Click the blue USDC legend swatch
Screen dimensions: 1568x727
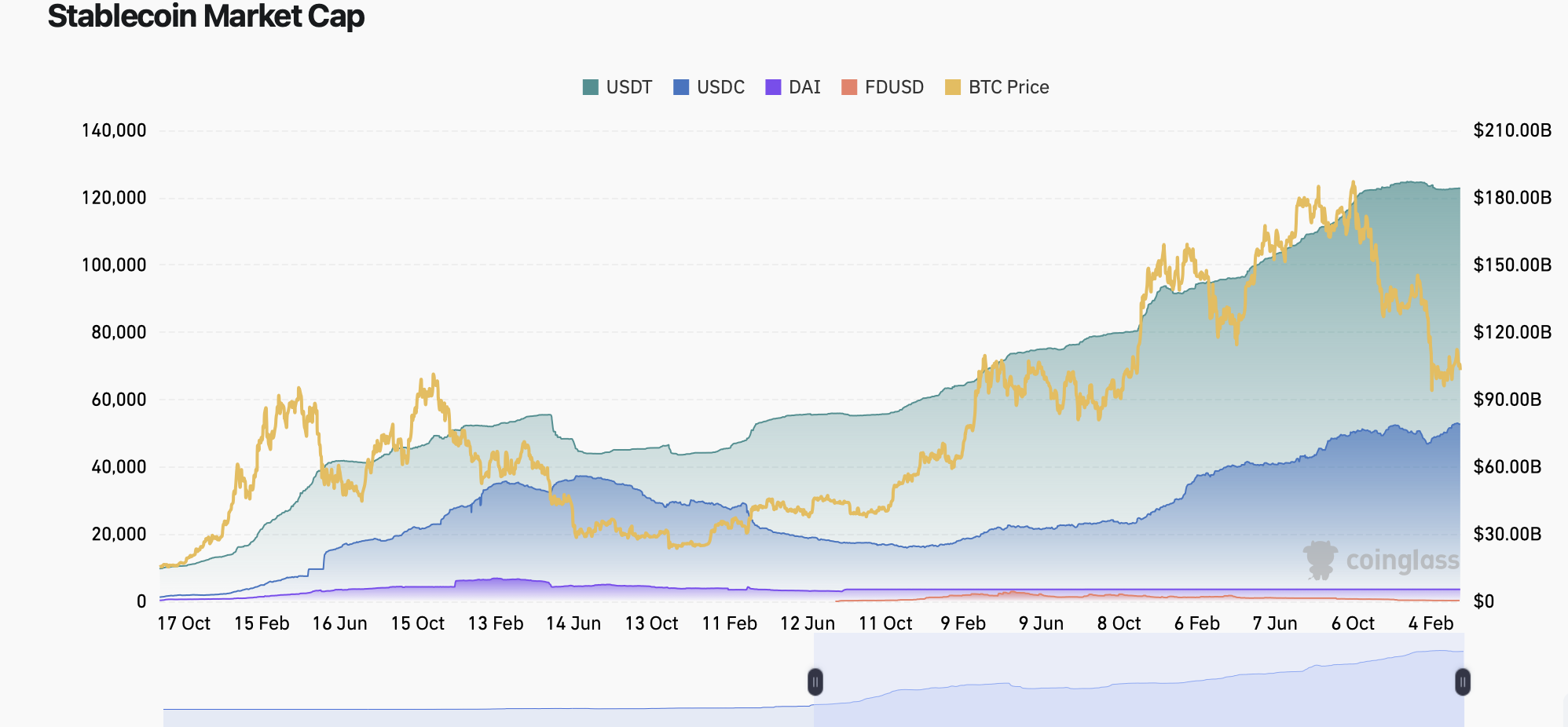[x=680, y=87]
